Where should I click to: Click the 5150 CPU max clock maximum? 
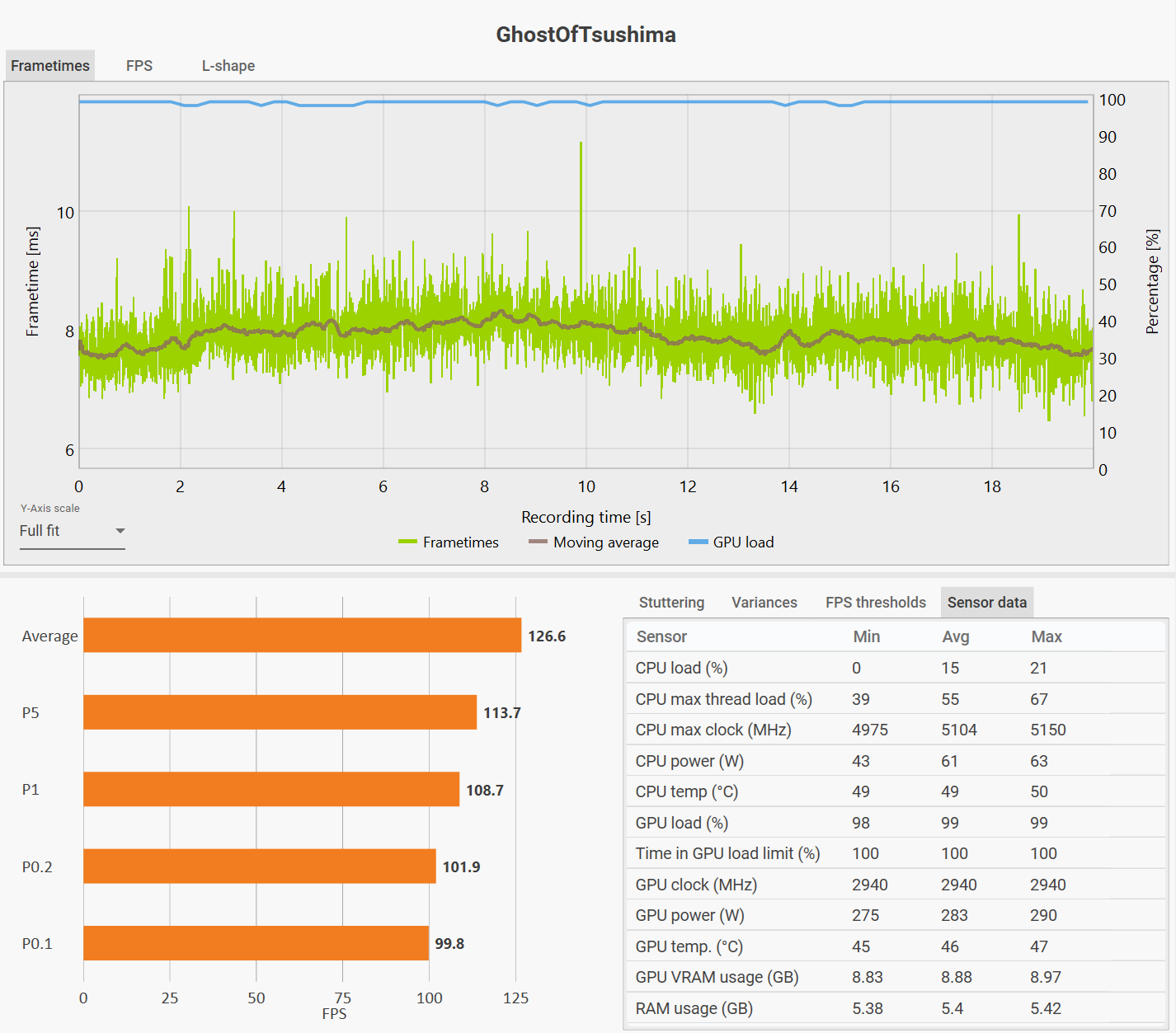coord(1048,730)
